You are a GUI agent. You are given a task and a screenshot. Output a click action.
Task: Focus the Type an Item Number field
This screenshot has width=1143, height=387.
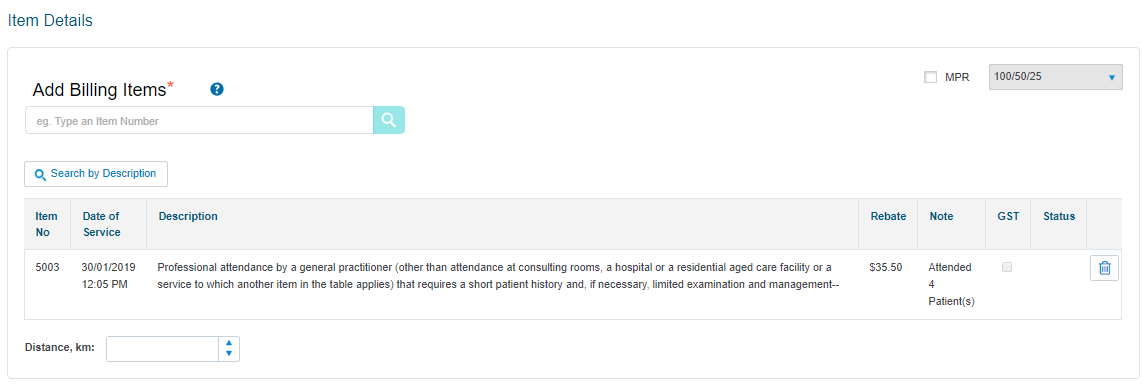(200, 120)
